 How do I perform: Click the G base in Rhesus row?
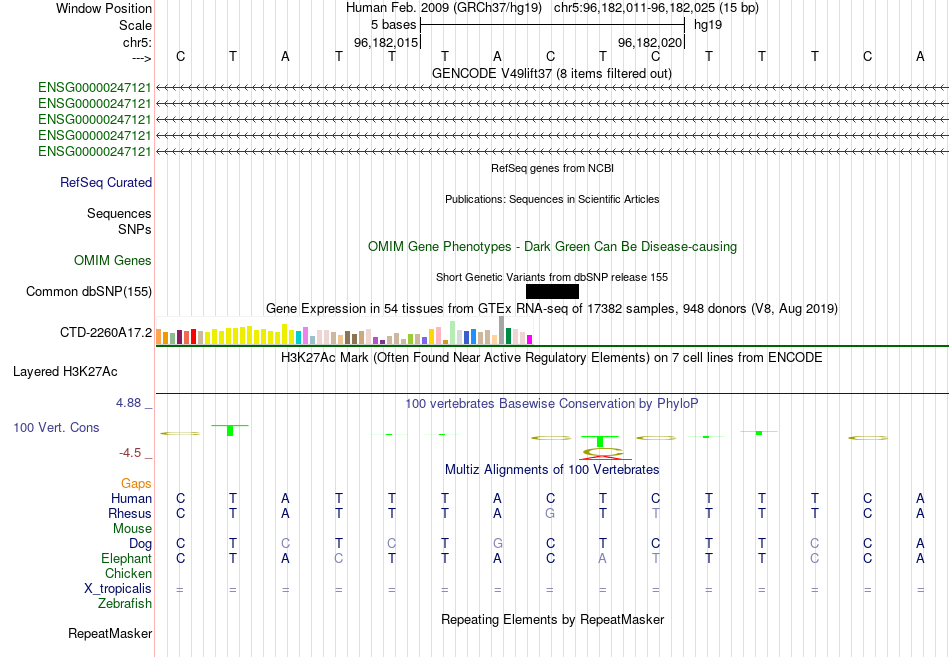tap(550, 513)
